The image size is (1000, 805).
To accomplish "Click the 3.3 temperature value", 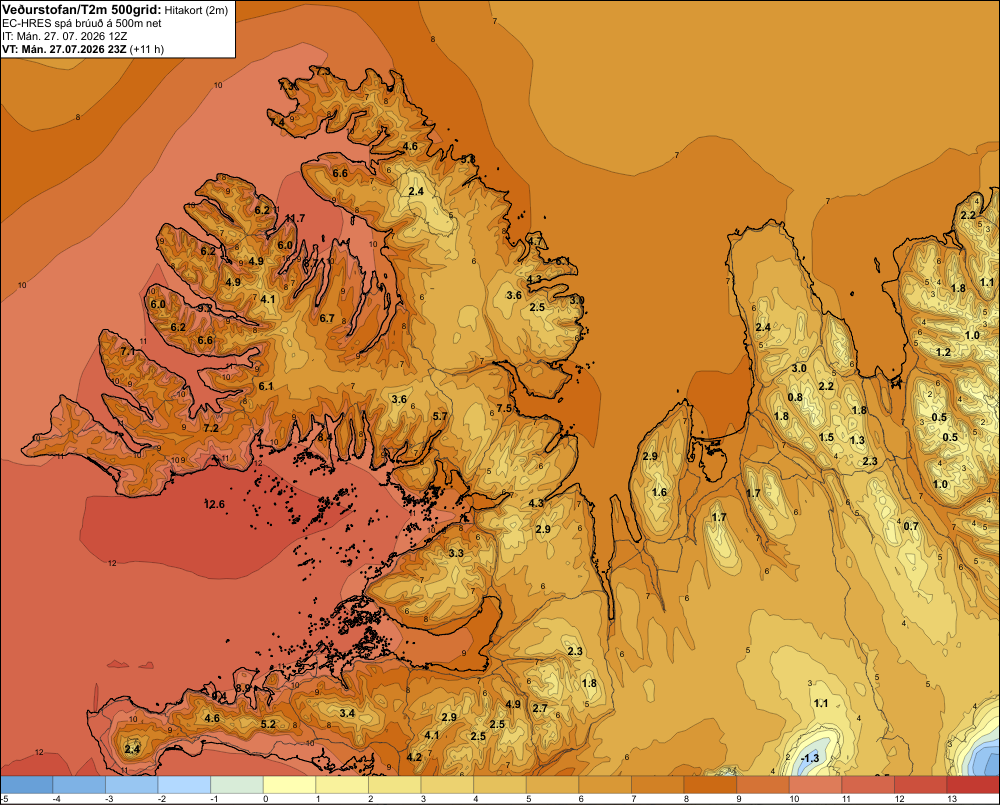I will click(x=456, y=553).
